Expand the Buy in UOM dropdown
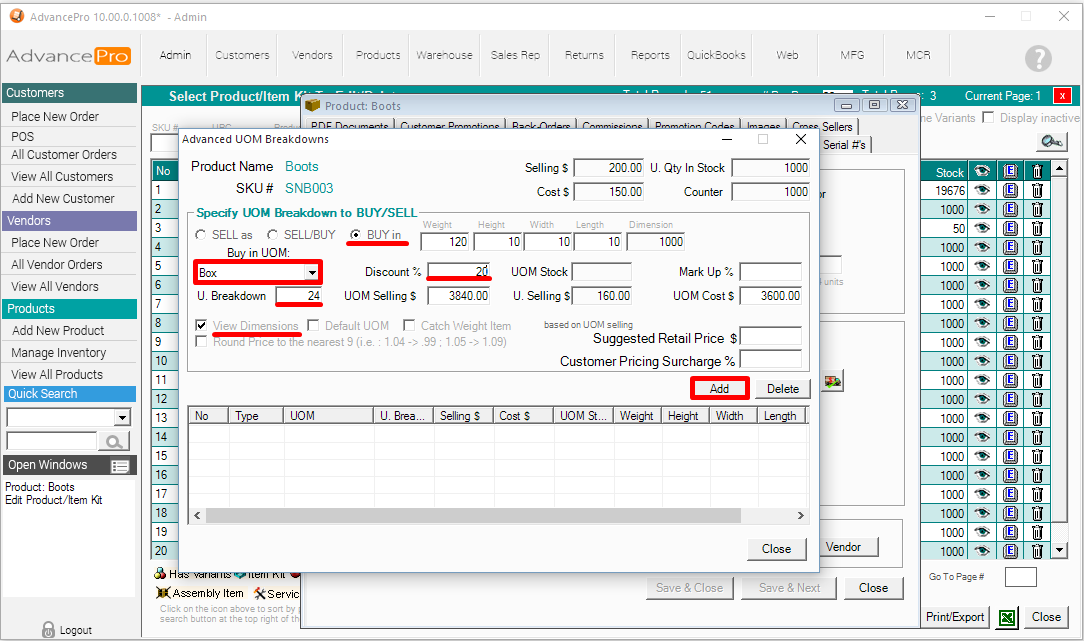The image size is (1084, 641). click(312, 272)
